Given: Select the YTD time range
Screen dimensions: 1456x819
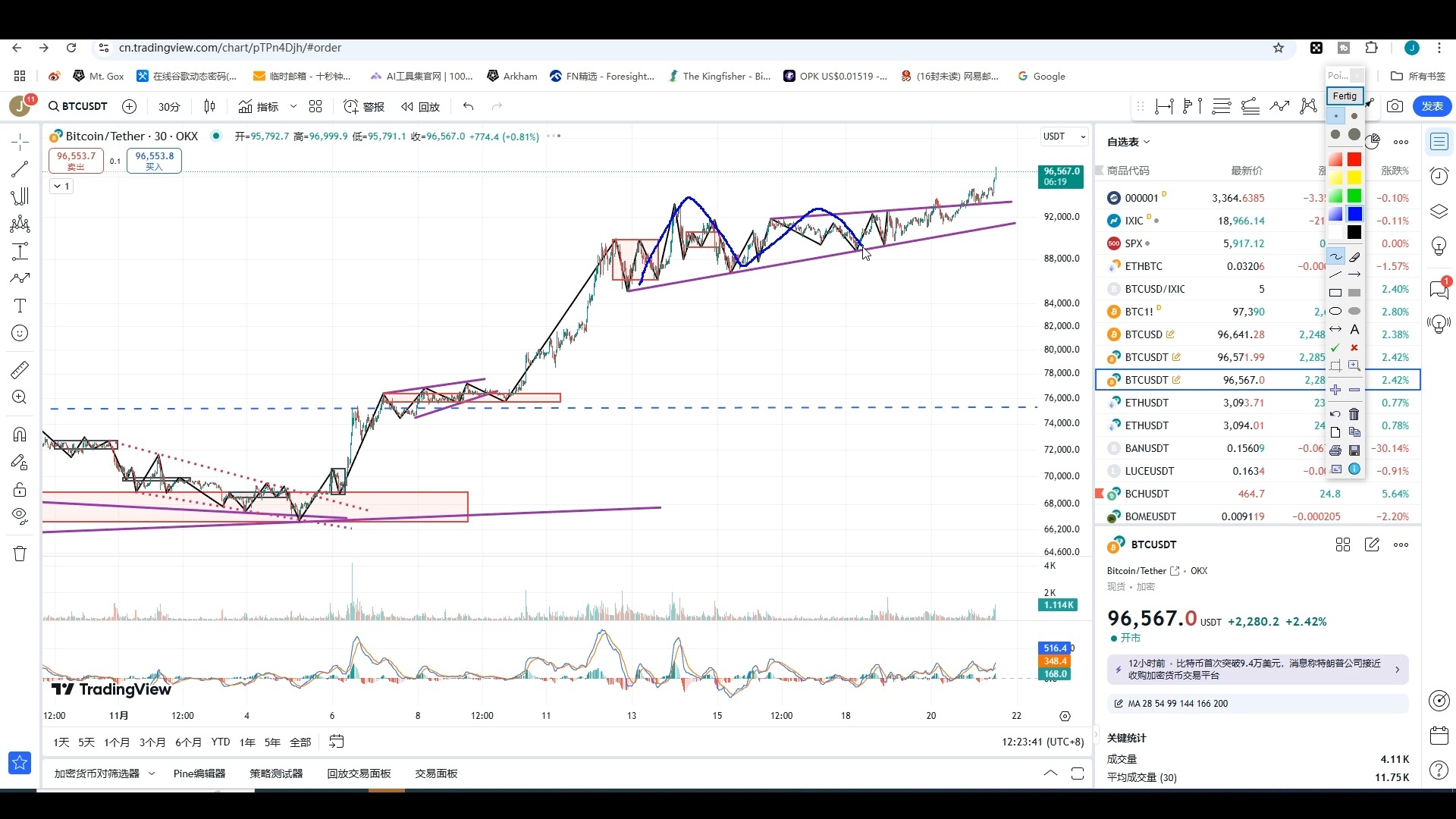Looking at the screenshot, I should 221,742.
